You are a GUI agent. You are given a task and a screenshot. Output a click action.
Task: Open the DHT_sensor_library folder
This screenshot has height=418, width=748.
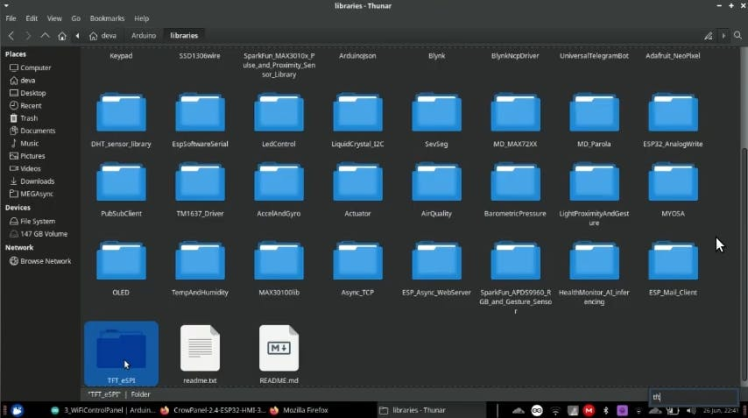coord(120,115)
